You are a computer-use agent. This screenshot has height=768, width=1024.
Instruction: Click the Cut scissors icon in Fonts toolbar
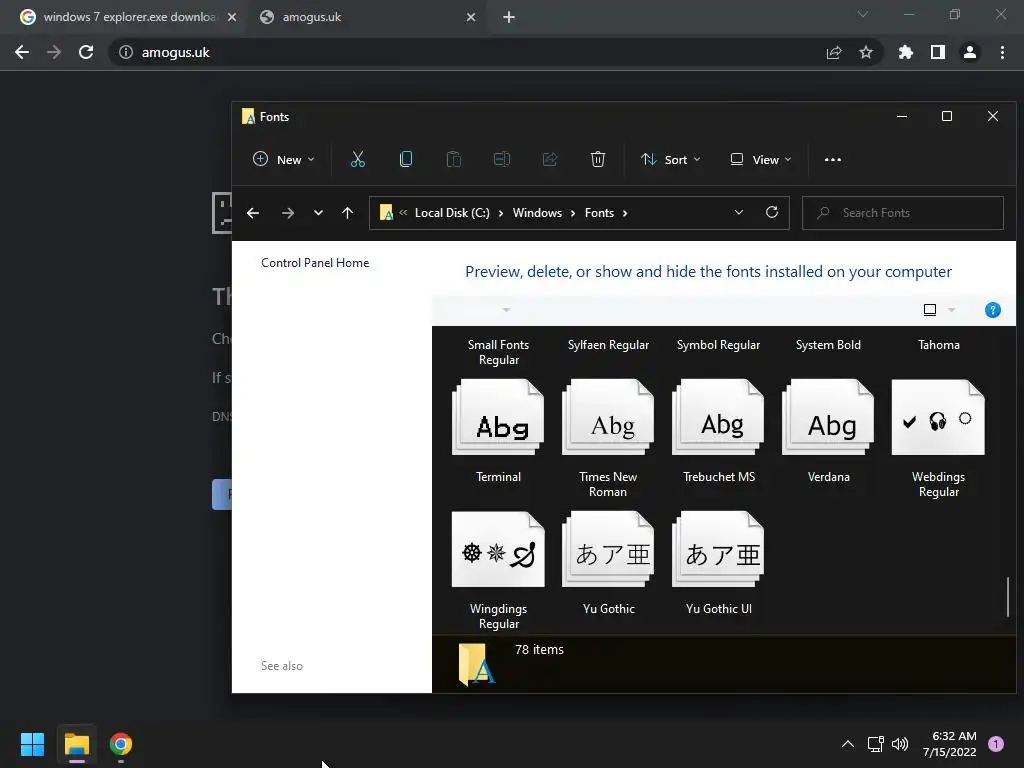pos(358,159)
